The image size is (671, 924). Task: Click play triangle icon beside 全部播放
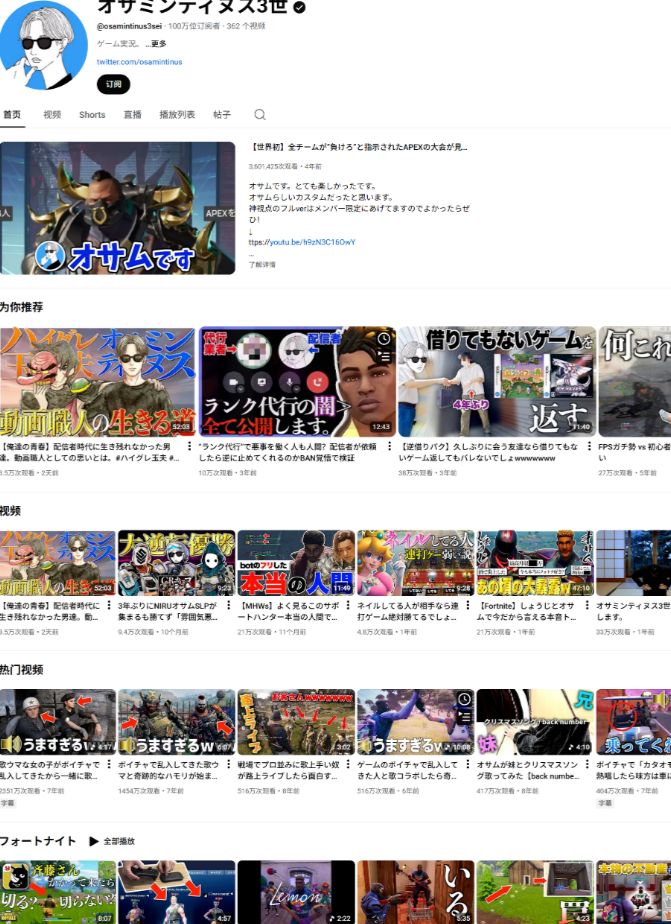click(94, 841)
